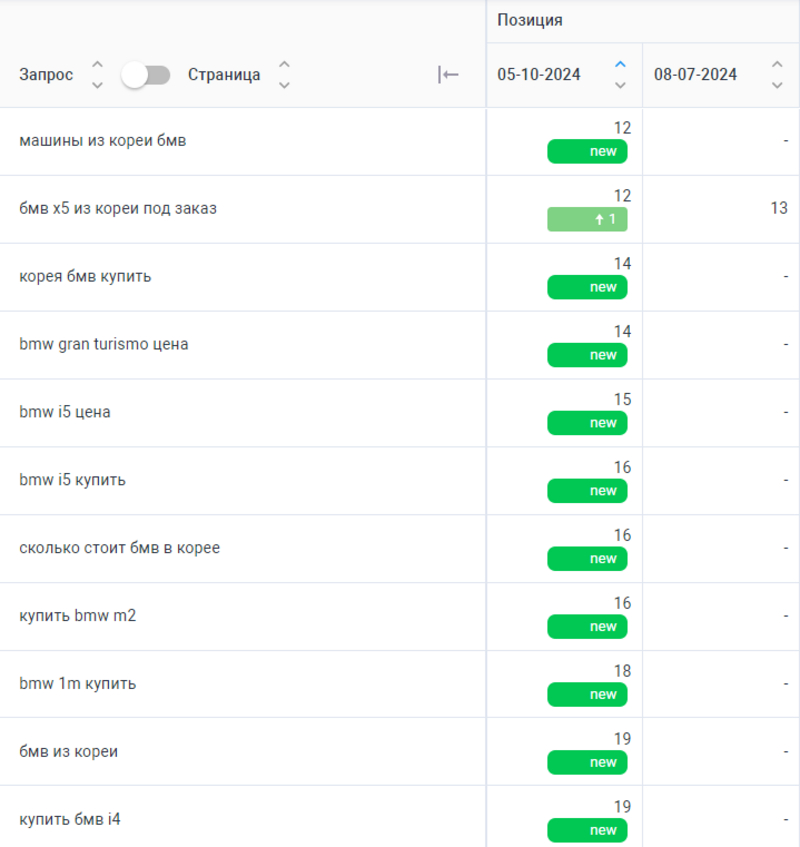Click the new badge for «bmw i5 цена»
The height and width of the screenshot is (847, 800).
coord(587,423)
